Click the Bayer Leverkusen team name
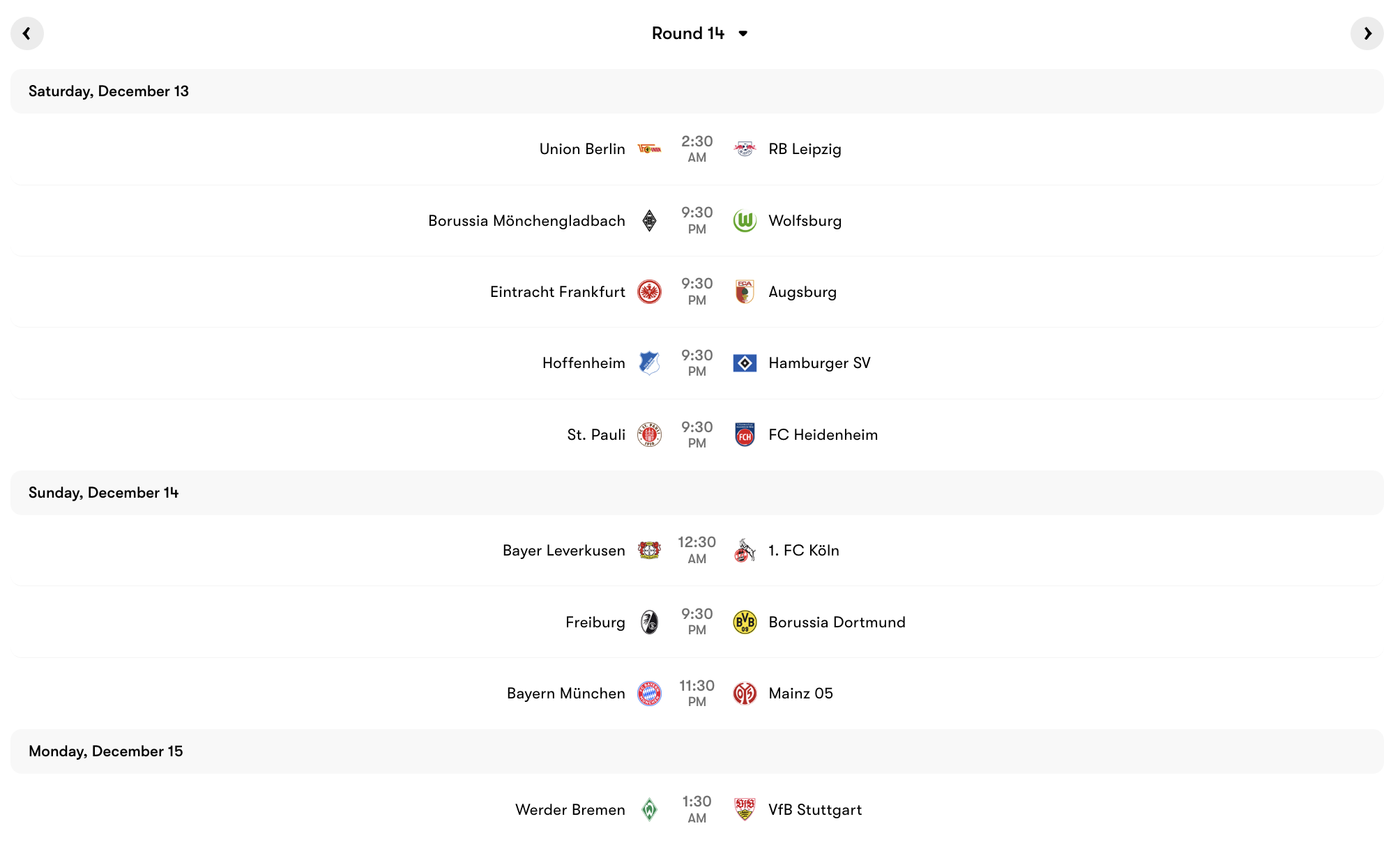Viewport: 1400px width, 842px height. 563,550
